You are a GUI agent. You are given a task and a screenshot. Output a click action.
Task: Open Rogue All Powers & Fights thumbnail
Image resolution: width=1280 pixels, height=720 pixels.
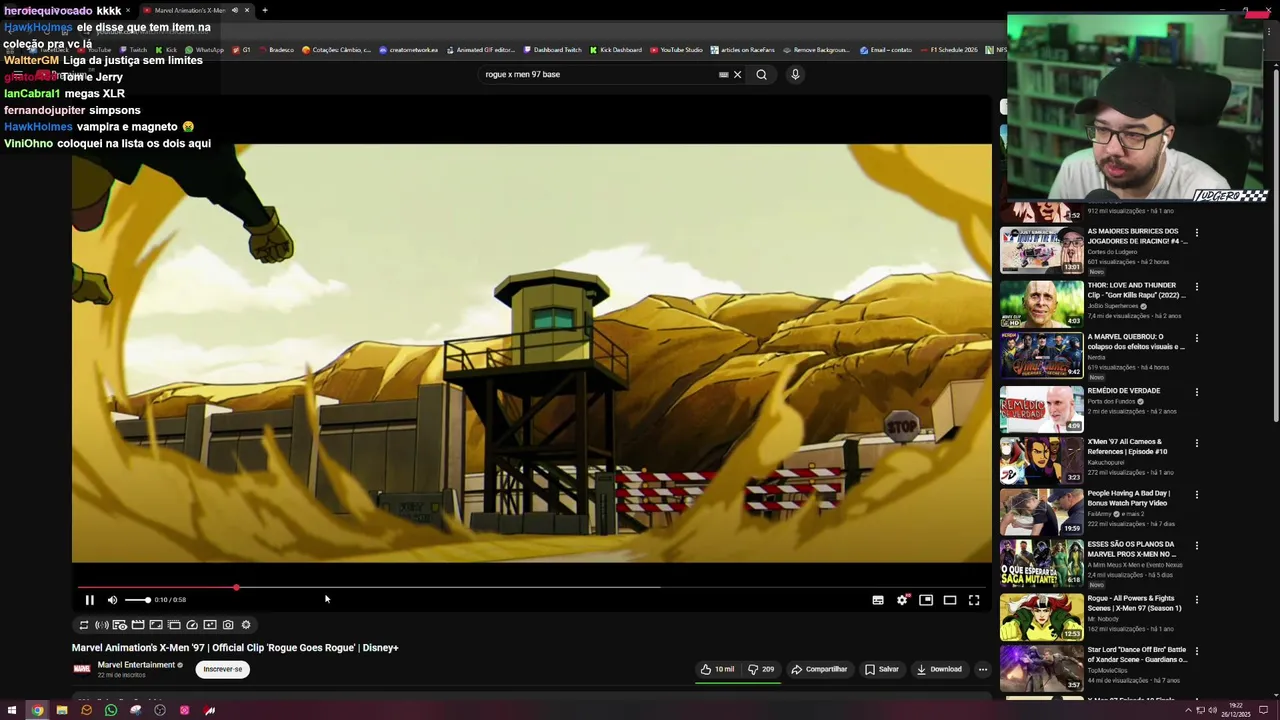[1041, 617]
